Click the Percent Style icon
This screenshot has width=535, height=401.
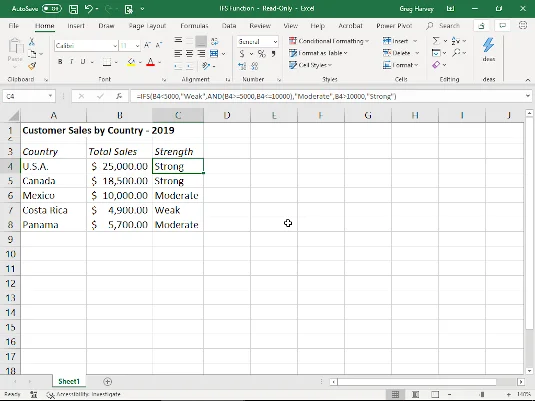261,54
